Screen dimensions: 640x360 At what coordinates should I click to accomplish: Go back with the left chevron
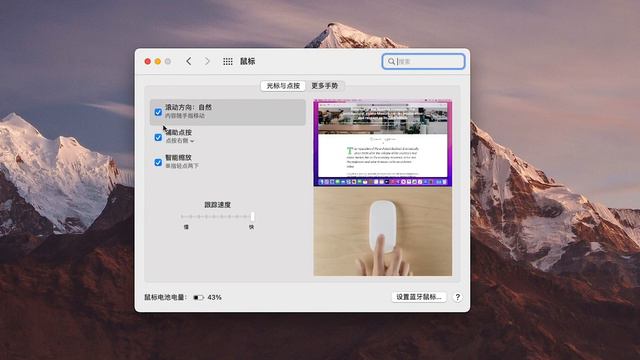tap(189, 61)
